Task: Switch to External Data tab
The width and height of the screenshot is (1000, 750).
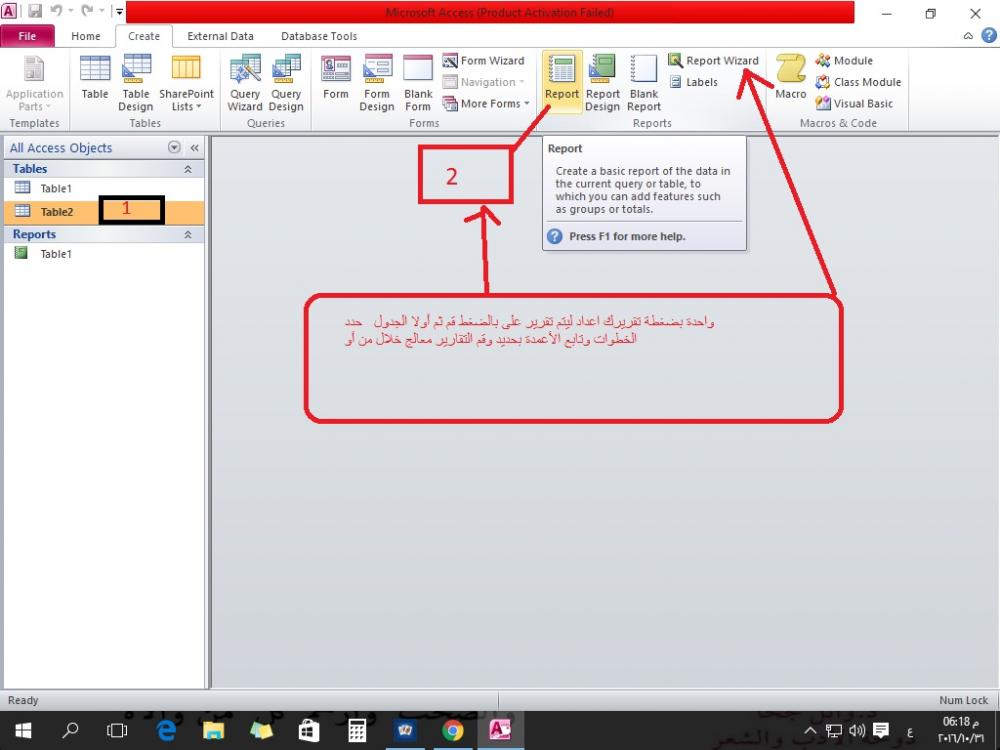Action: (221, 36)
